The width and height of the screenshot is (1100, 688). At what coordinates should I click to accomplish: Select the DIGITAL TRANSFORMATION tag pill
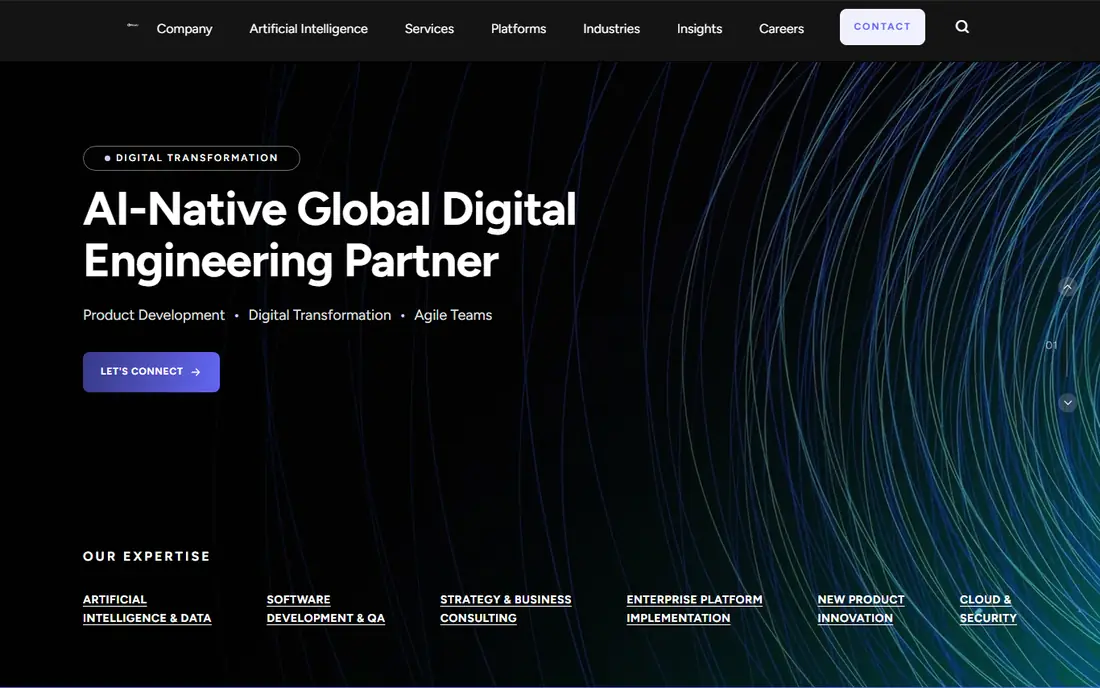click(x=192, y=158)
